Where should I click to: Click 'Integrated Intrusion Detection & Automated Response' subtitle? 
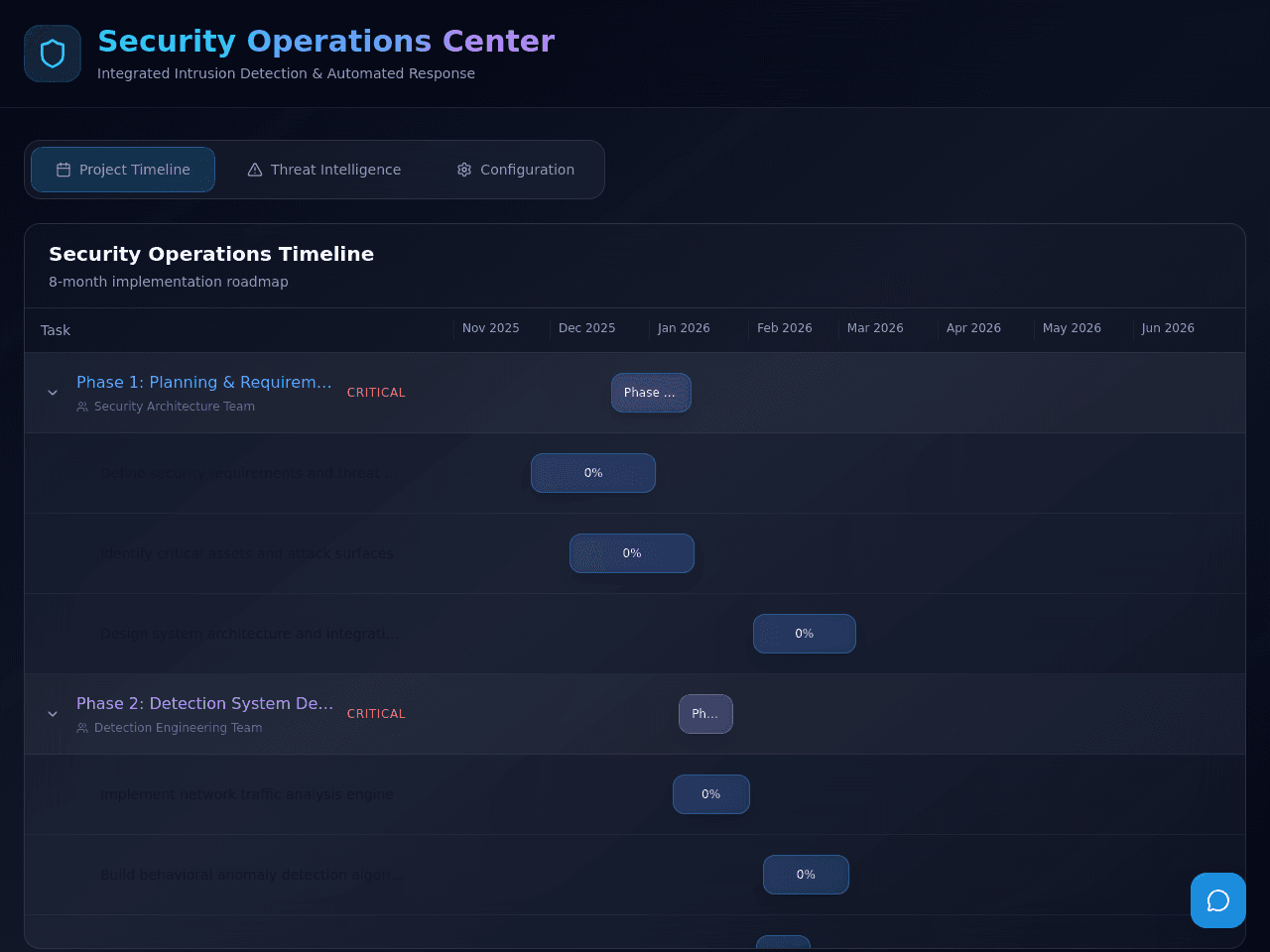[x=286, y=73]
